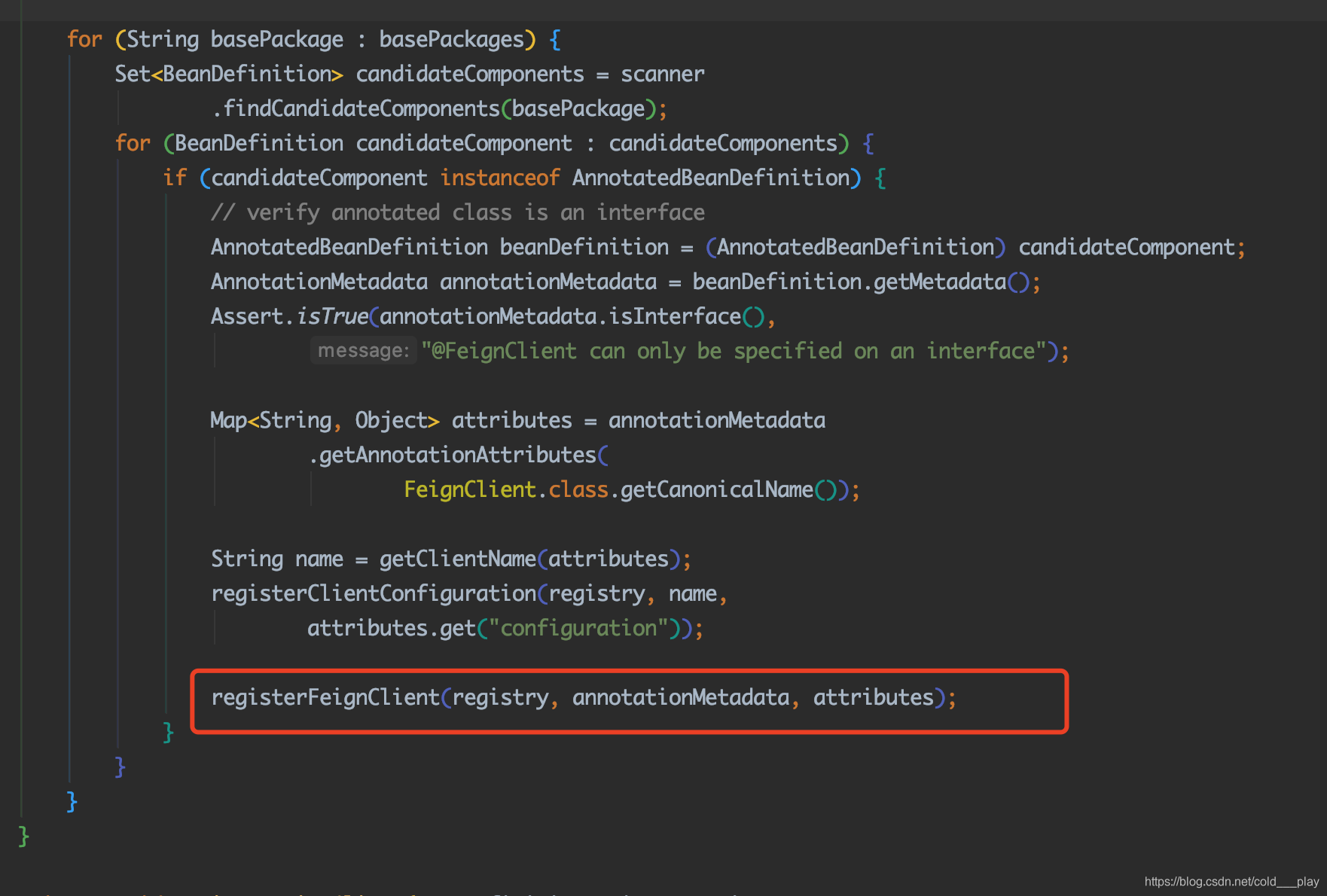The height and width of the screenshot is (896, 1327).
Task: Click the 'message:' parameter hint
Action: coord(364,351)
